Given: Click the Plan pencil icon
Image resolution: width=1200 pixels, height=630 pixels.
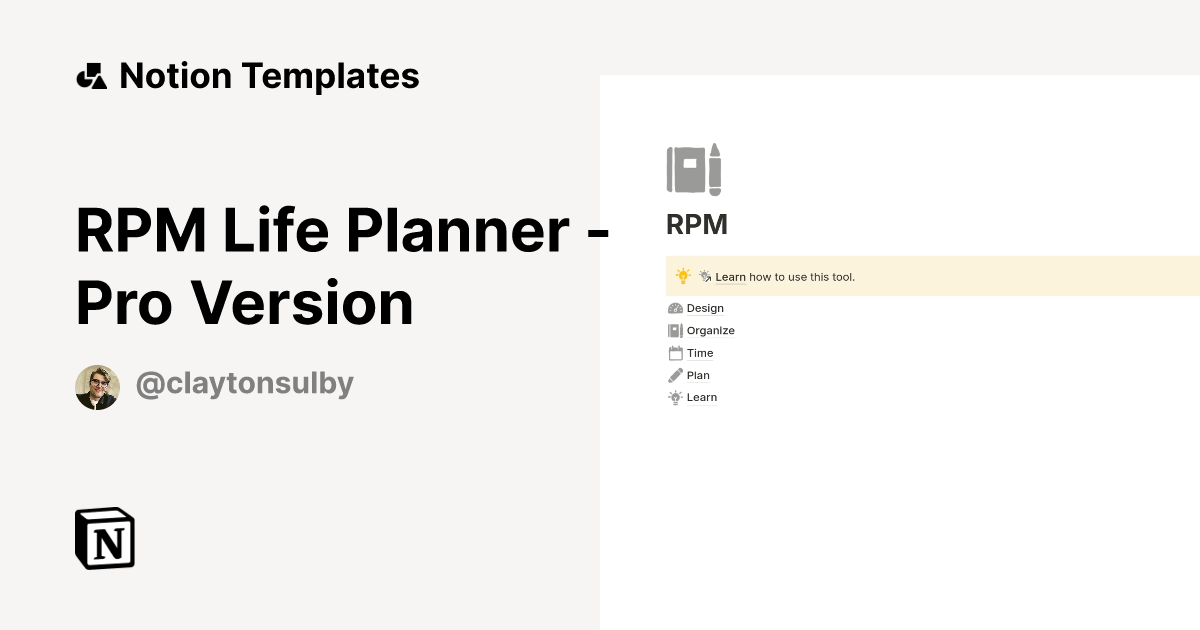Looking at the screenshot, I should pos(676,375).
